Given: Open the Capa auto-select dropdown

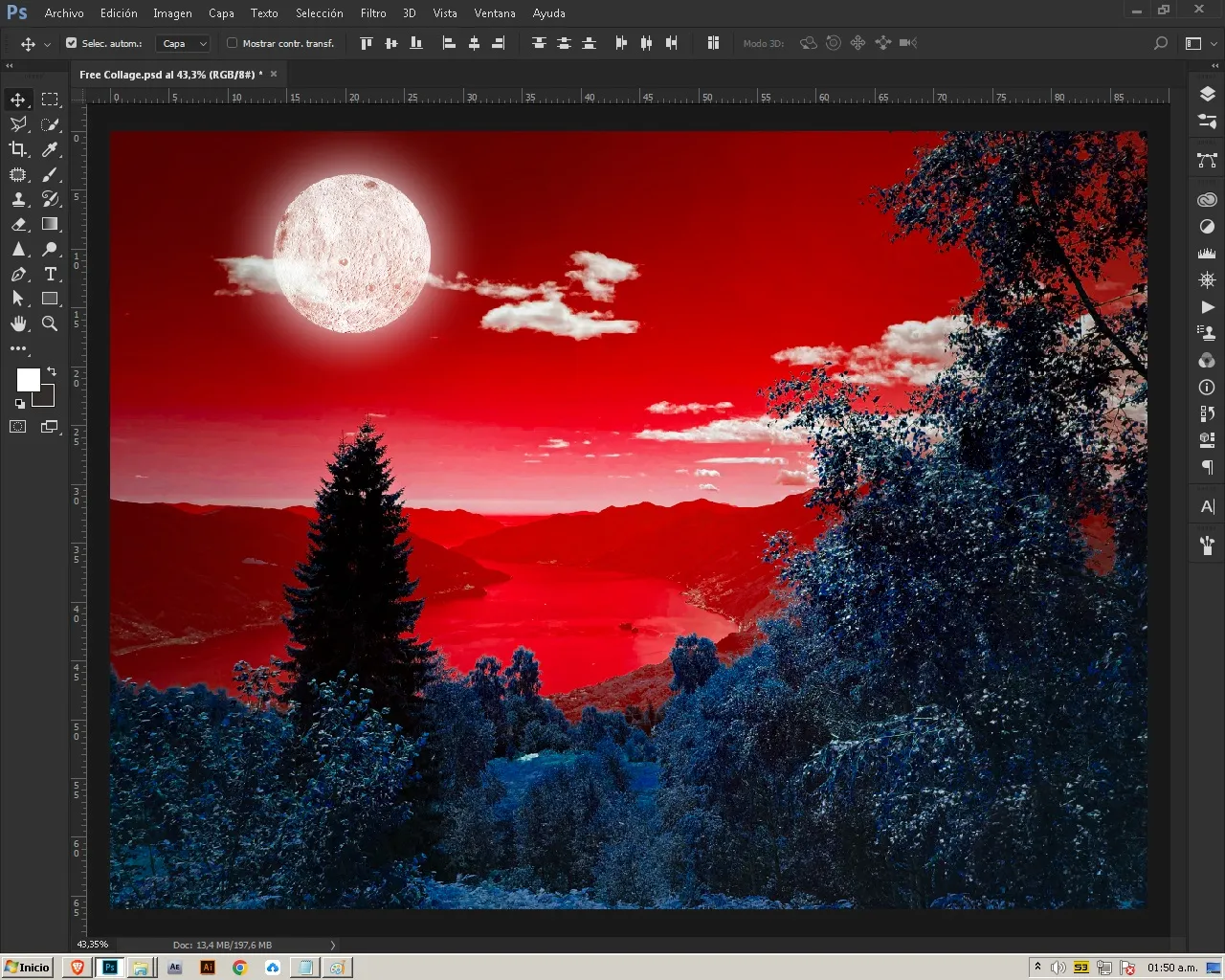Looking at the screenshot, I should pyautogui.click(x=183, y=43).
